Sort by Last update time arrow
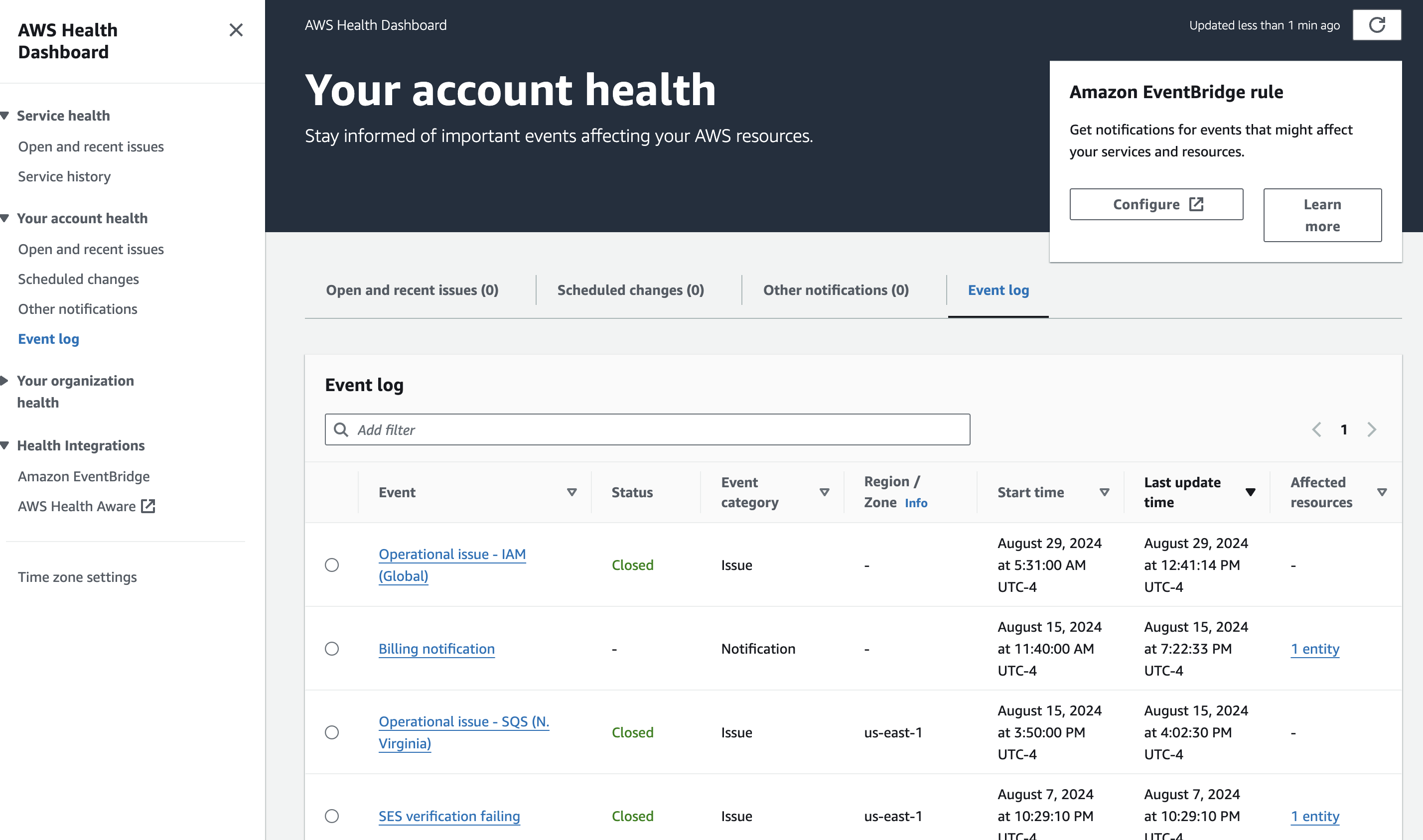Image resolution: width=1423 pixels, height=840 pixels. click(x=1251, y=492)
